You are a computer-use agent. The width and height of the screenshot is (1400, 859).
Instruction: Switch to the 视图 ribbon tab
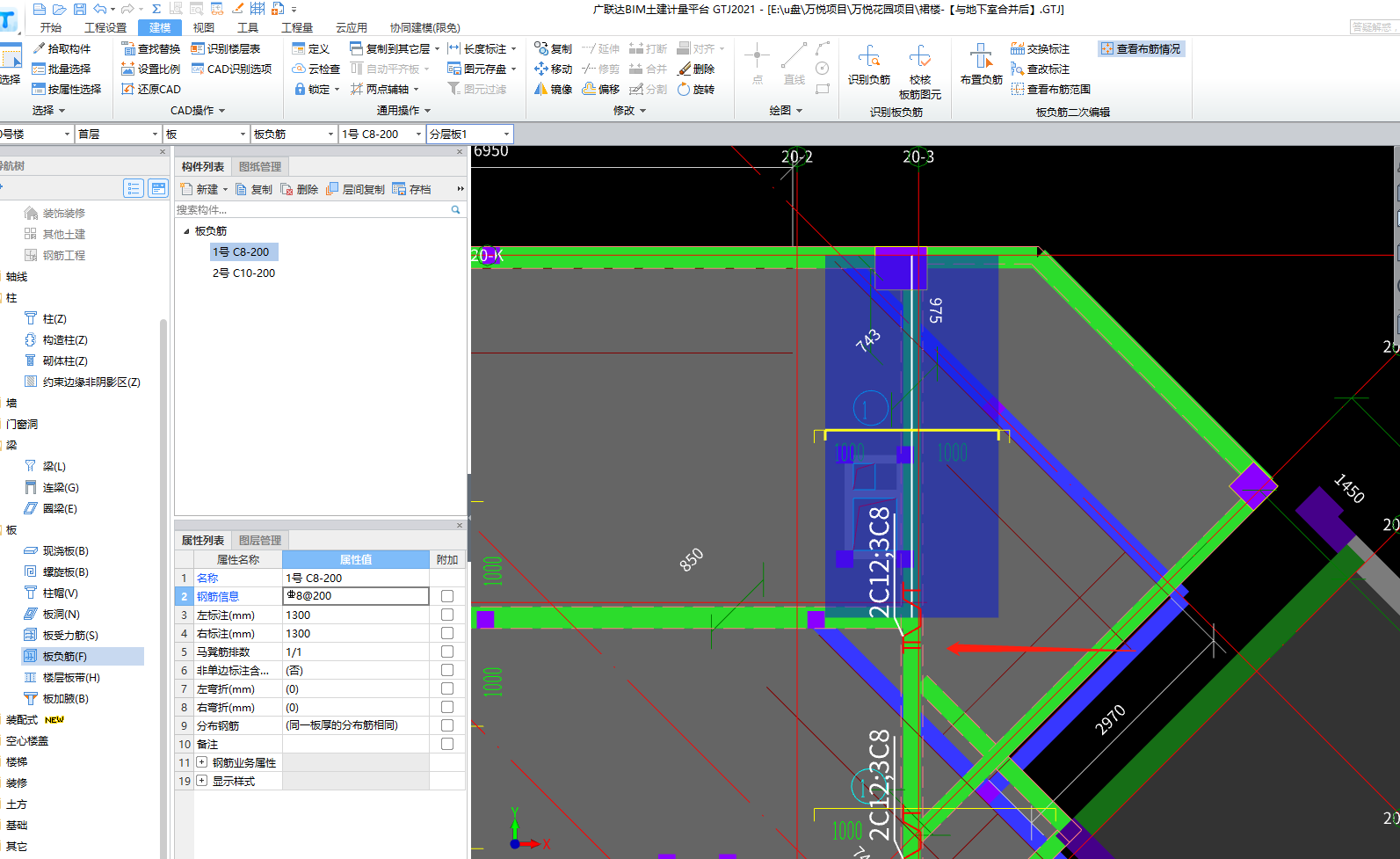click(x=204, y=27)
